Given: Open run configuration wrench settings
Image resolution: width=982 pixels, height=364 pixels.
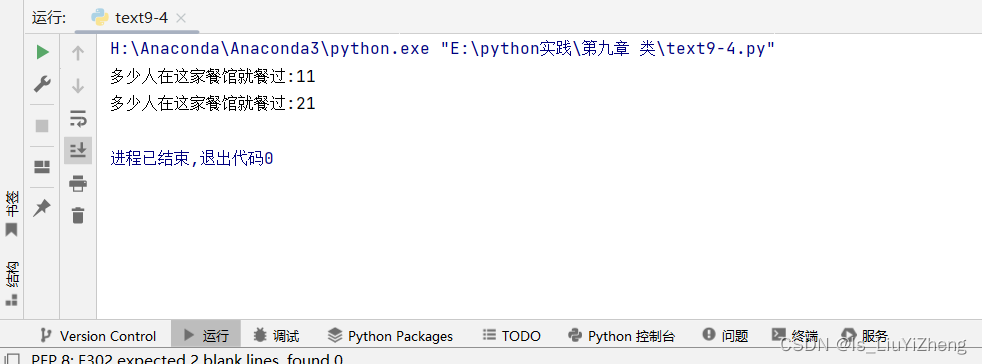Looking at the screenshot, I should pyautogui.click(x=42, y=84).
